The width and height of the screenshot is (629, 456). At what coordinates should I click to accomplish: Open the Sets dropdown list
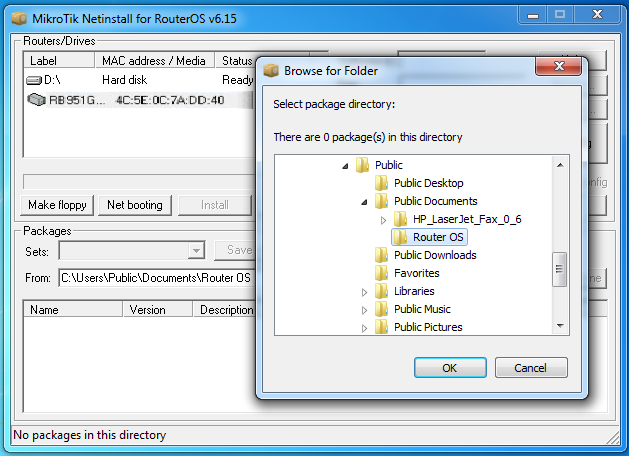196,251
